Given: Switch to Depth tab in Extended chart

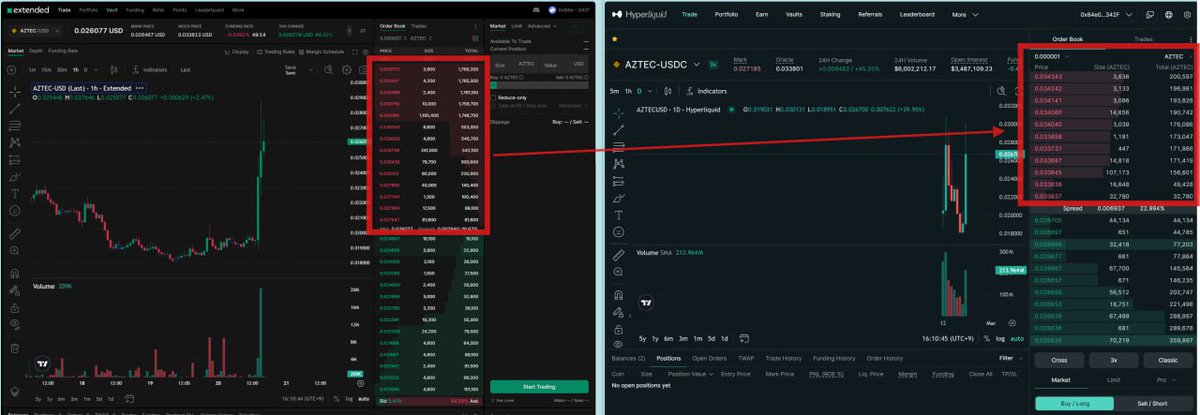Looking at the screenshot, I should [35, 49].
